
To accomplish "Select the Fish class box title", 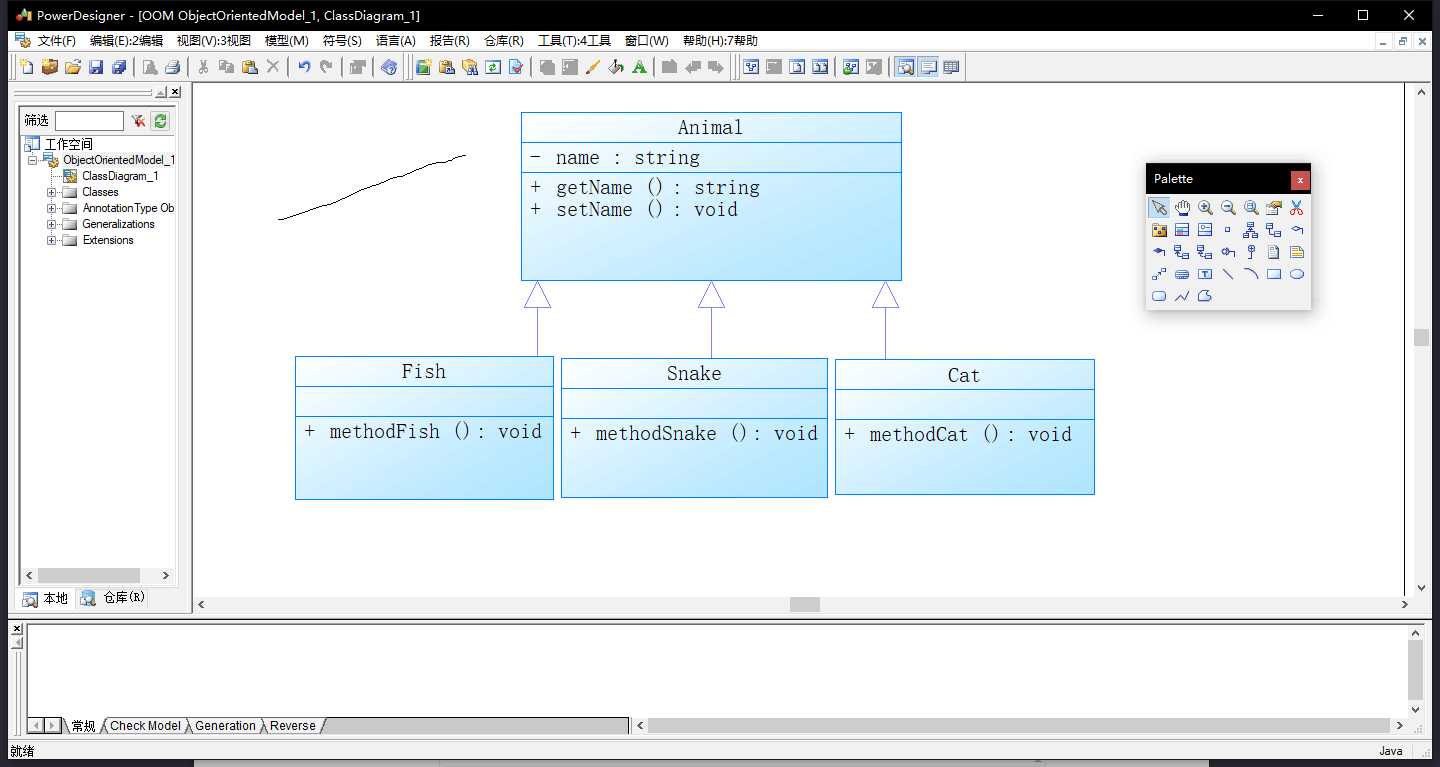I will click(x=424, y=372).
